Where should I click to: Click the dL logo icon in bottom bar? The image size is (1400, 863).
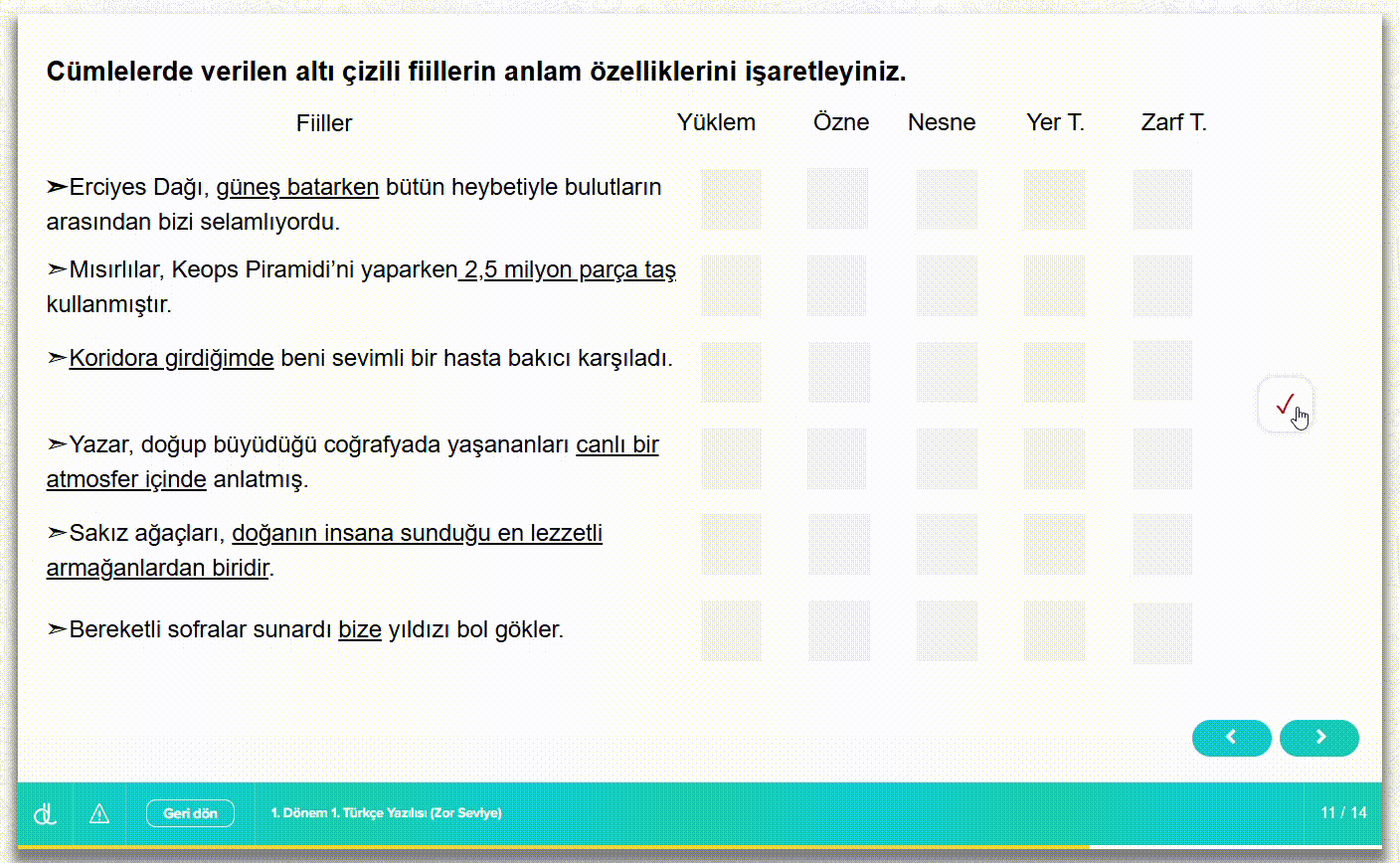click(45, 812)
